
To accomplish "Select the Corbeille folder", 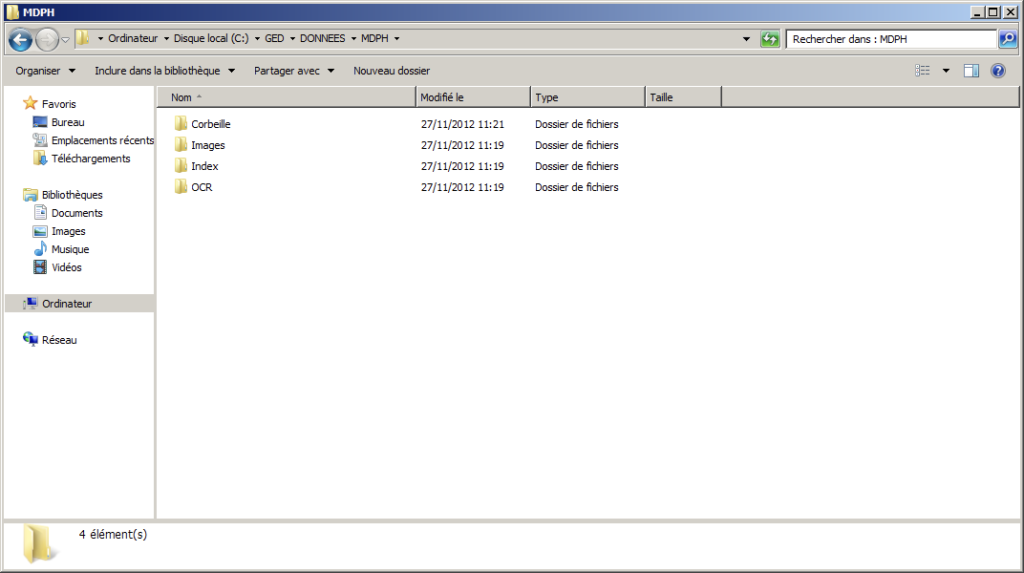I will [x=210, y=124].
